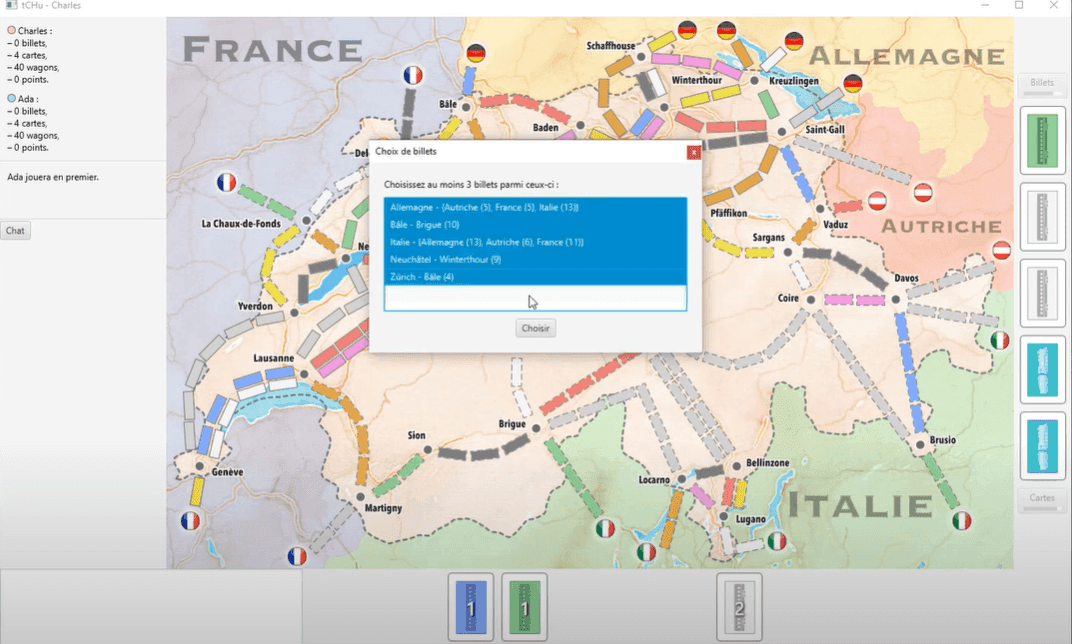Click the tCHu app icon in title bar
This screenshot has width=1072, height=644.
pyautogui.click(x=11, y=5)
